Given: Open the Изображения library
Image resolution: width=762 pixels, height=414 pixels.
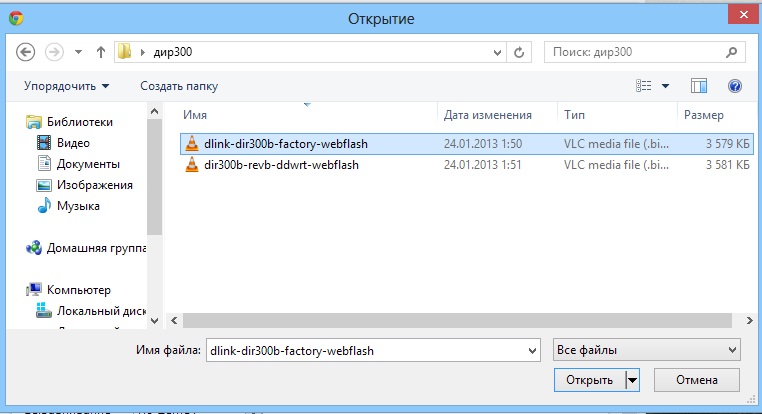Looking at the screenshot, I should pyautogui.click(x=95, y=185).
